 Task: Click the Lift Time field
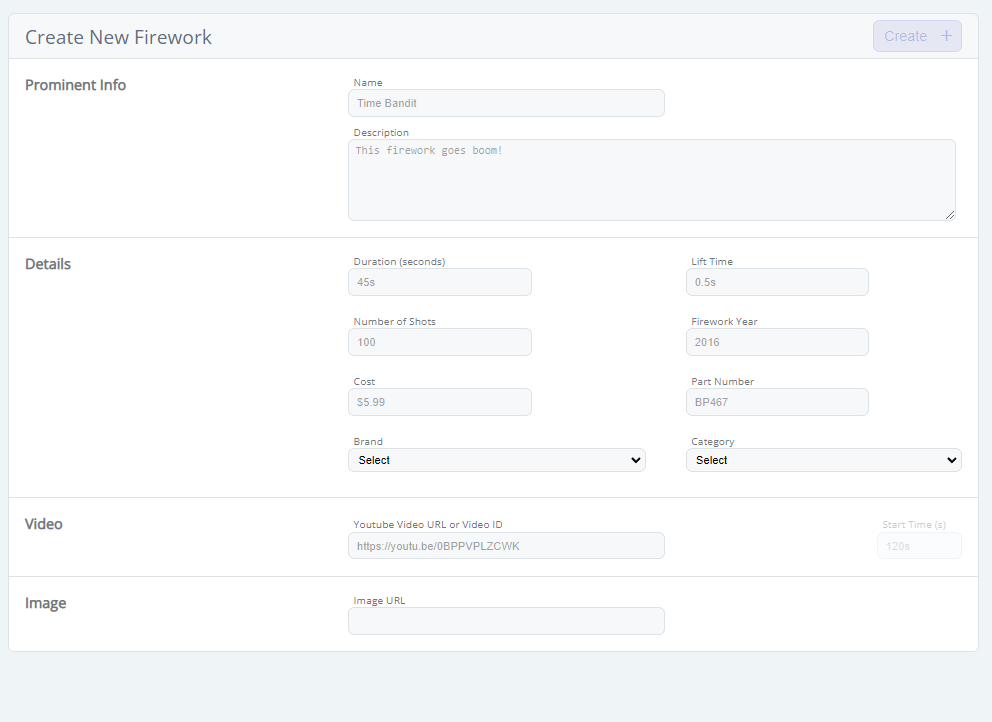point(777,282)
